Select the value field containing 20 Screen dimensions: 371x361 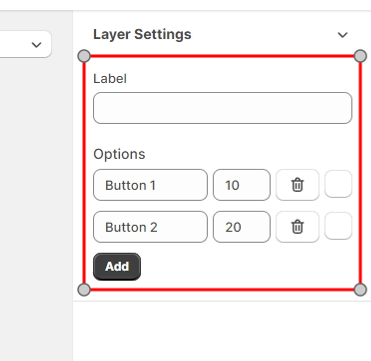(242, 227)
